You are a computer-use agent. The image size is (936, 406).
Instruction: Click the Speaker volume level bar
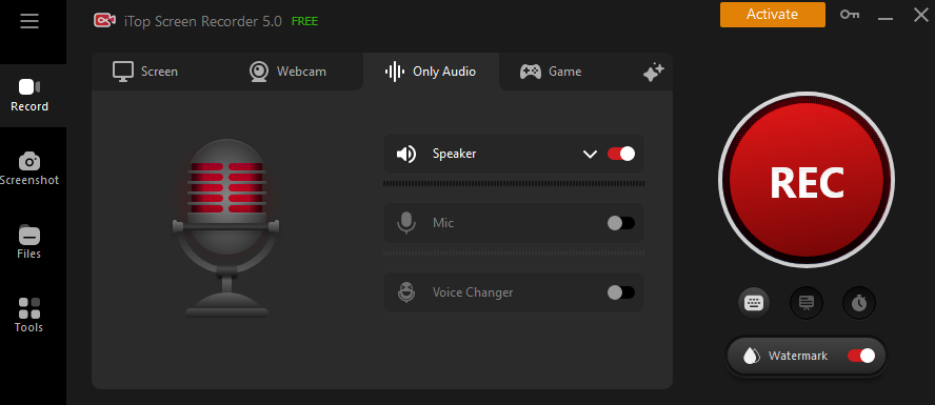[514, 184]
